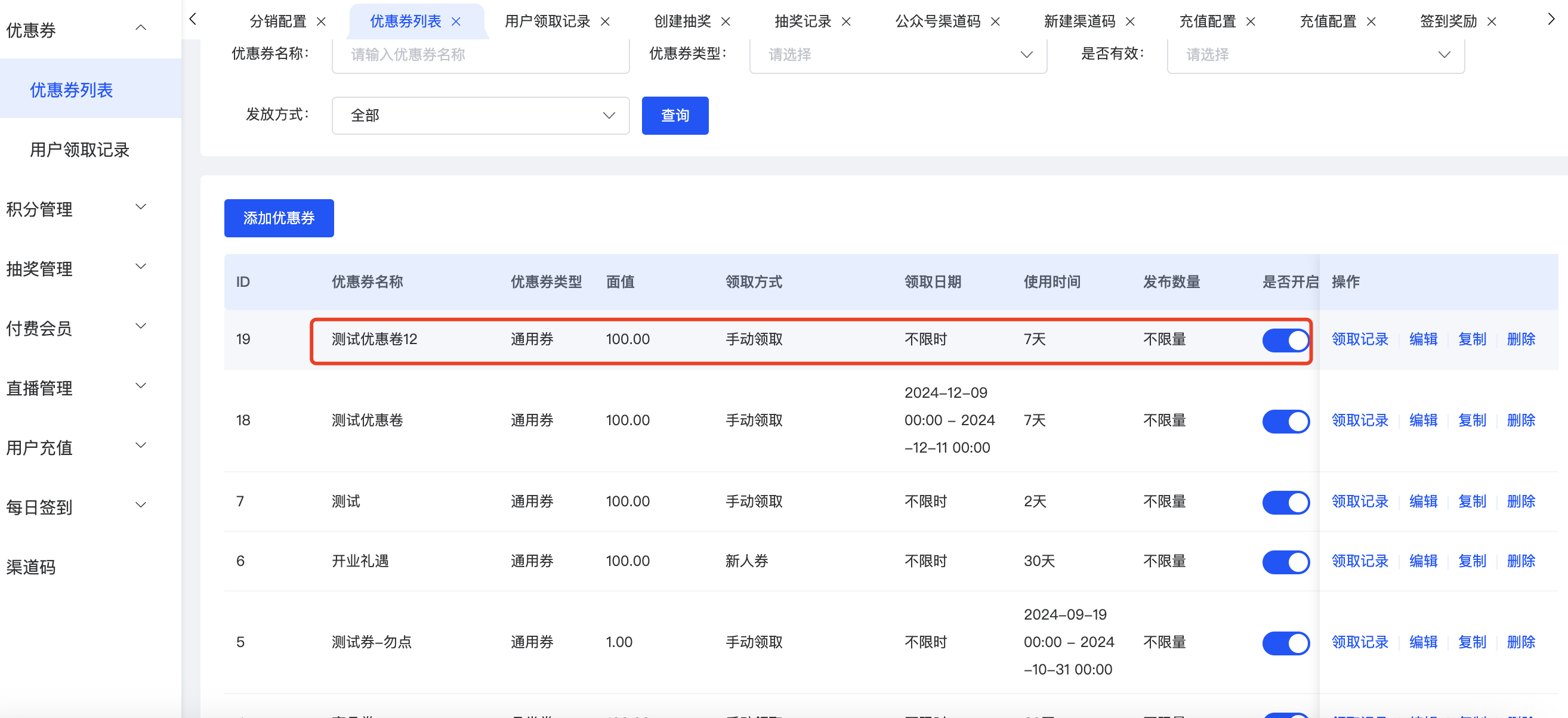Delete coupon ID 19 via 删除

pyautogui.click(x=1520, y=339)
